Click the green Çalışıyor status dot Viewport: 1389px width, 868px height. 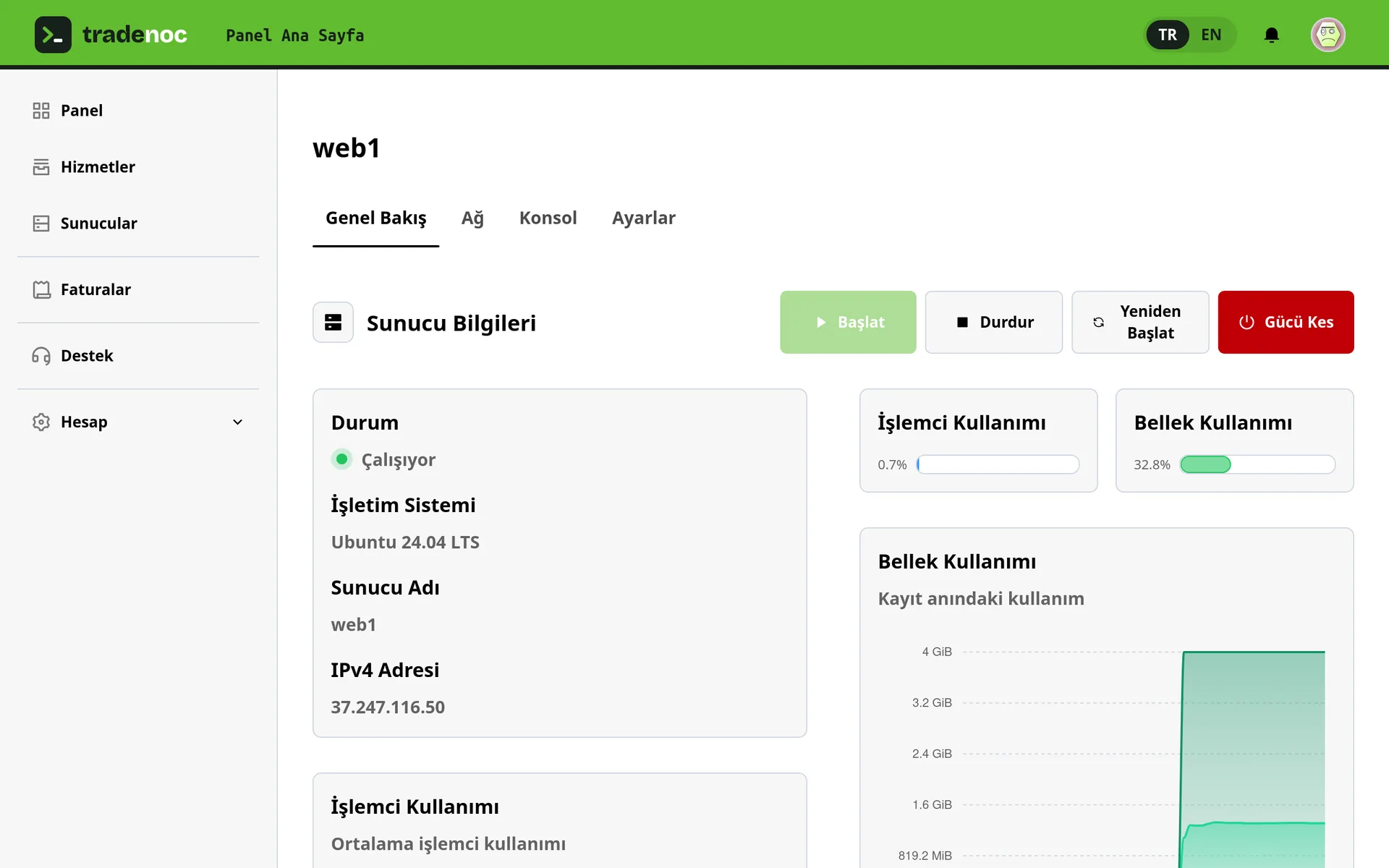click(x=341, y=459)
